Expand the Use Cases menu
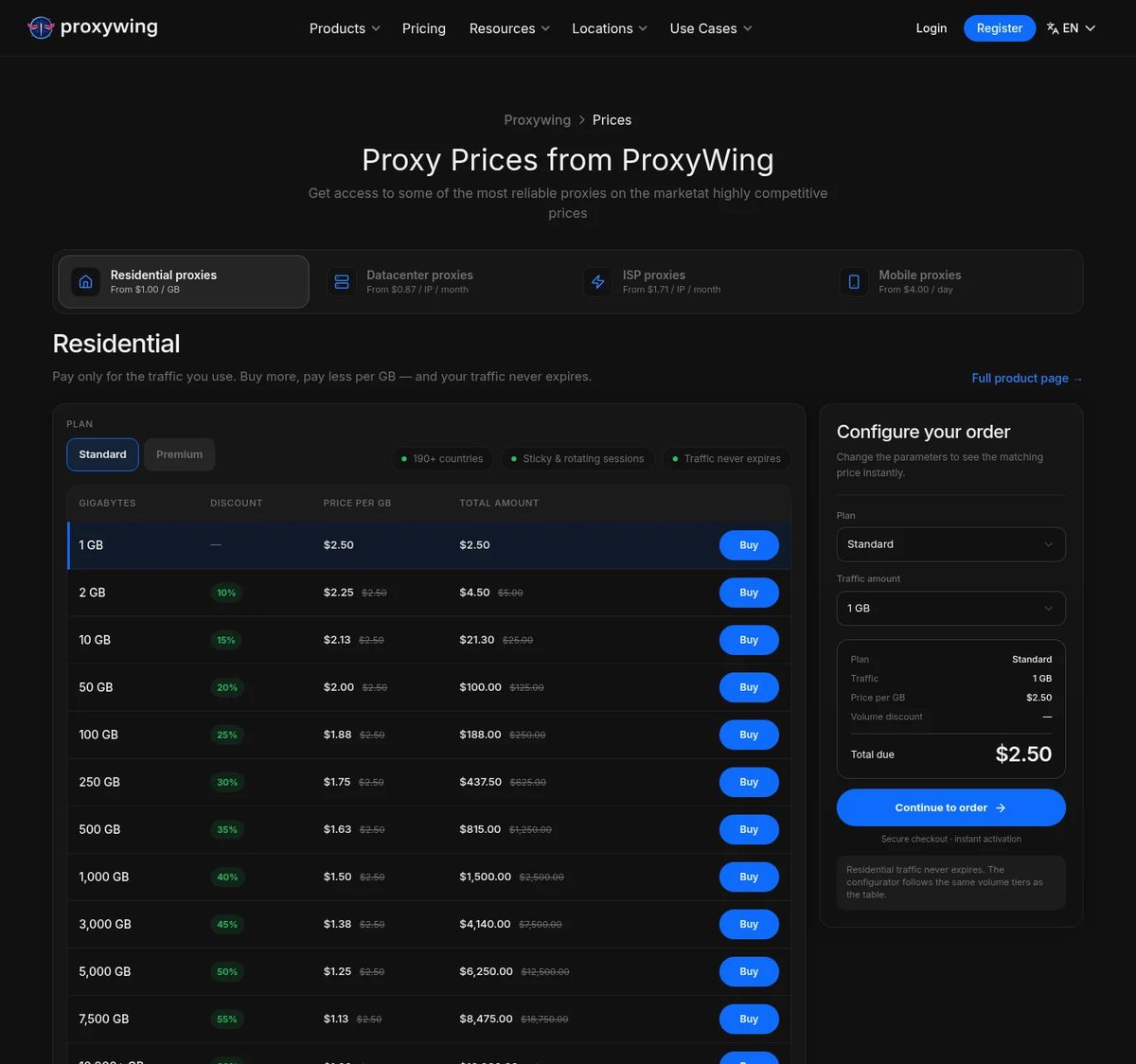 (x=711, y=28)
